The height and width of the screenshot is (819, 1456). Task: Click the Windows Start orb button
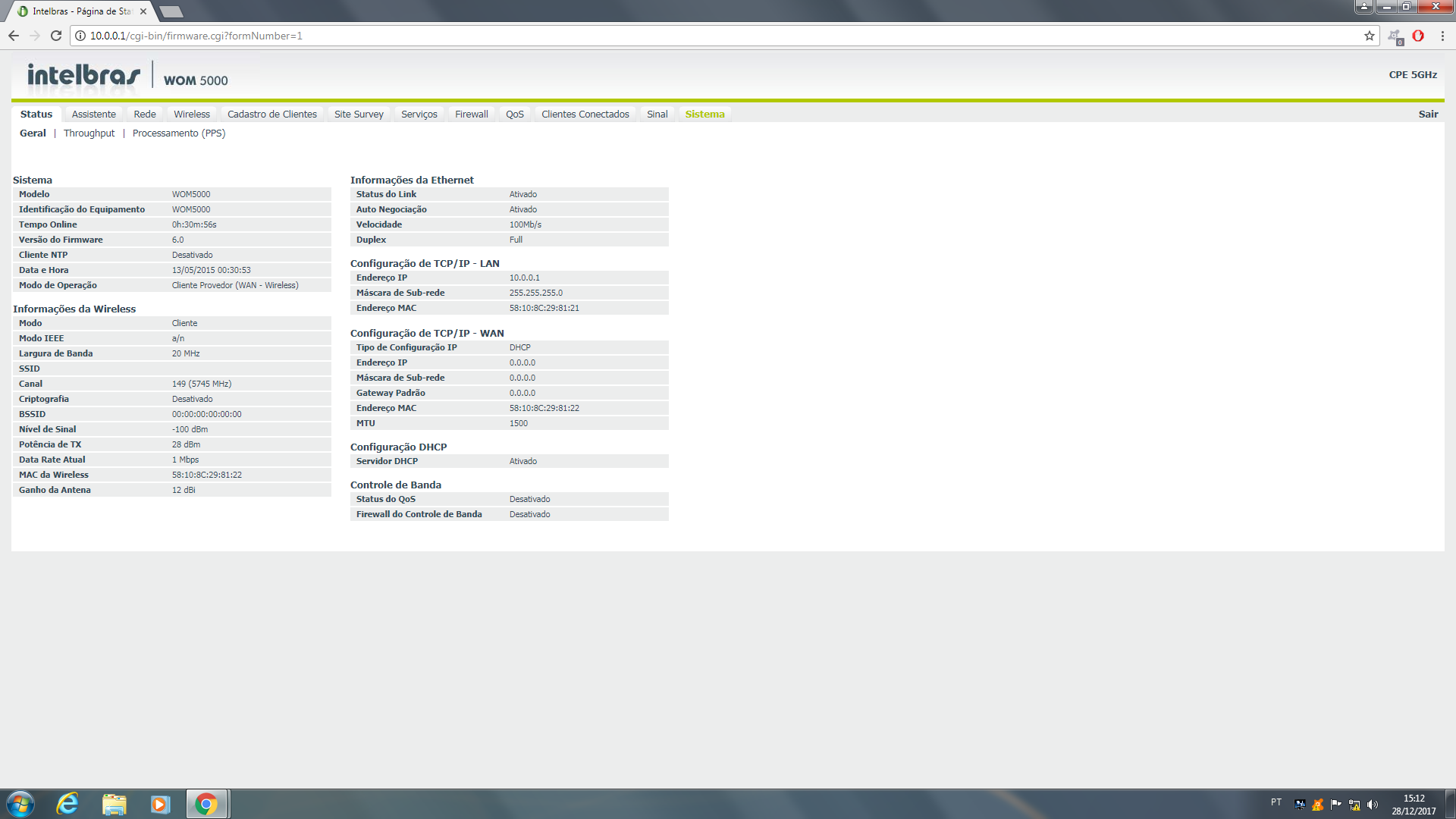tap(20, 804)
